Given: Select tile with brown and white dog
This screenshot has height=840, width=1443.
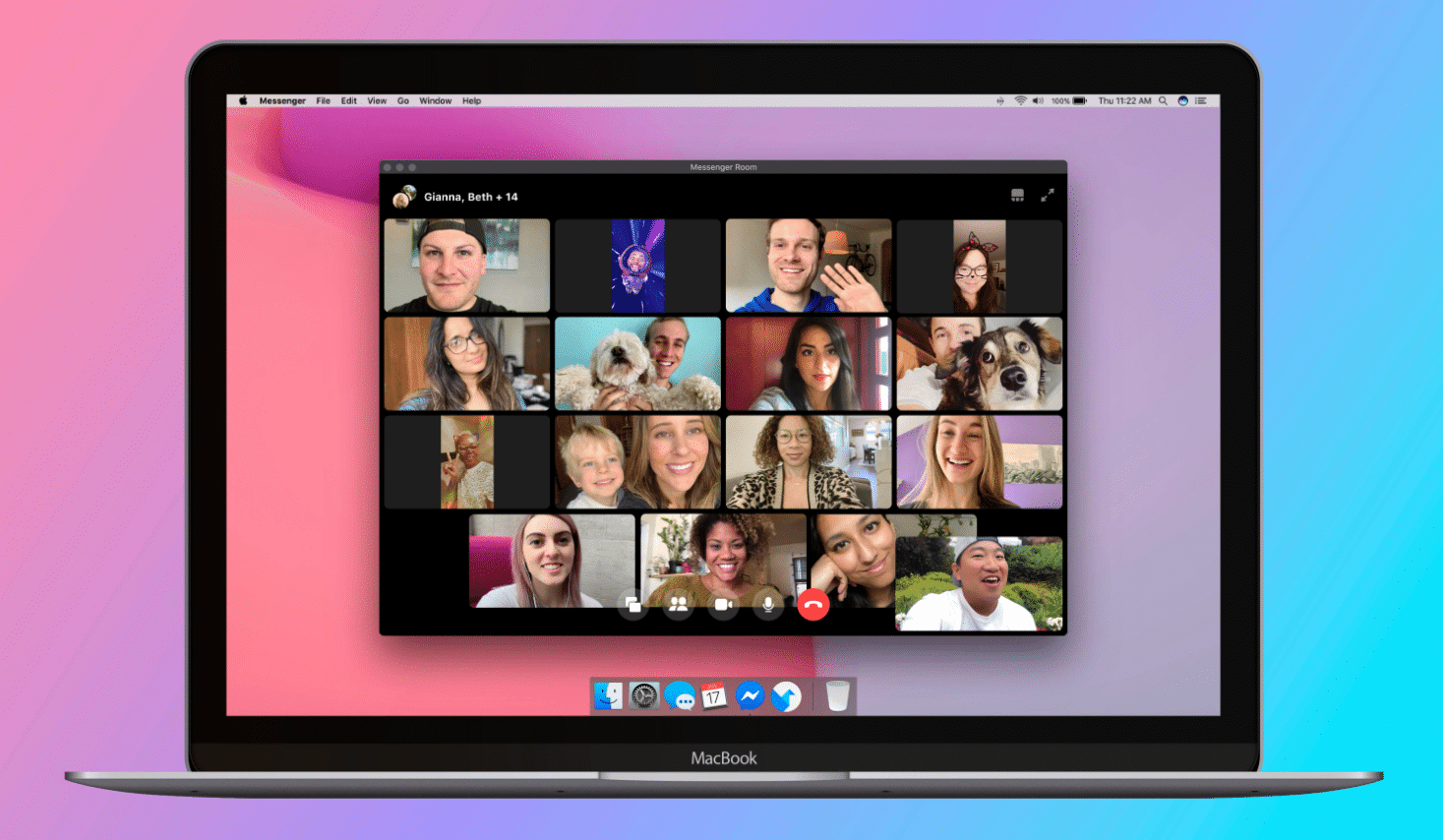Looking at the screenshot, I should (x=980, y=364).
